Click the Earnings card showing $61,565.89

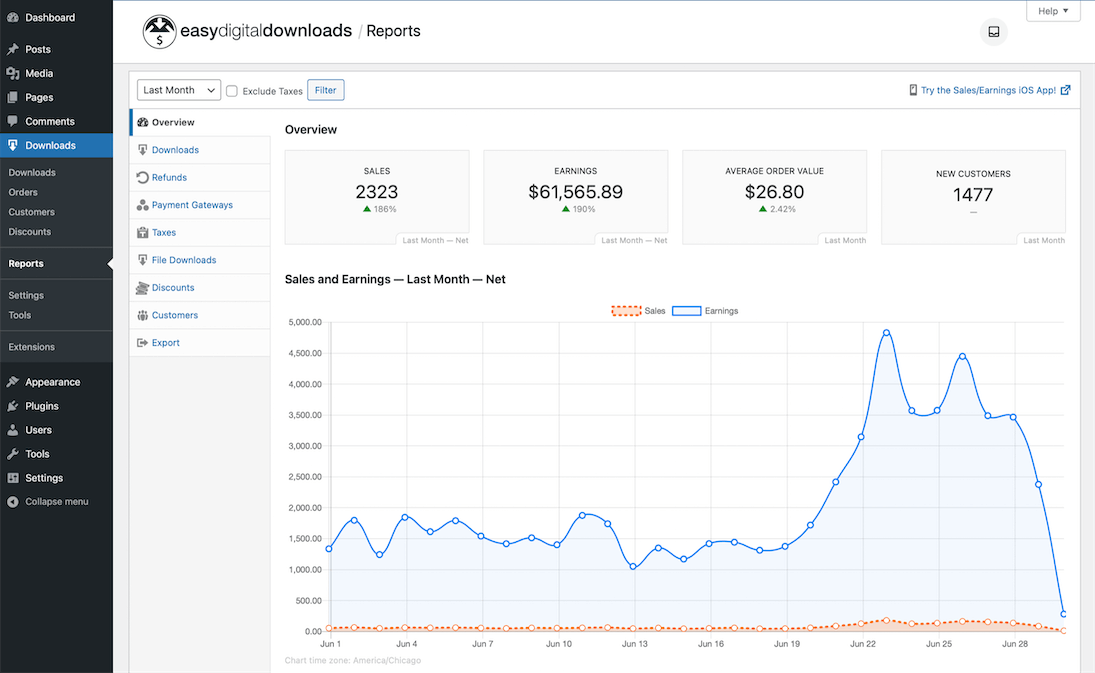point(575,197)
